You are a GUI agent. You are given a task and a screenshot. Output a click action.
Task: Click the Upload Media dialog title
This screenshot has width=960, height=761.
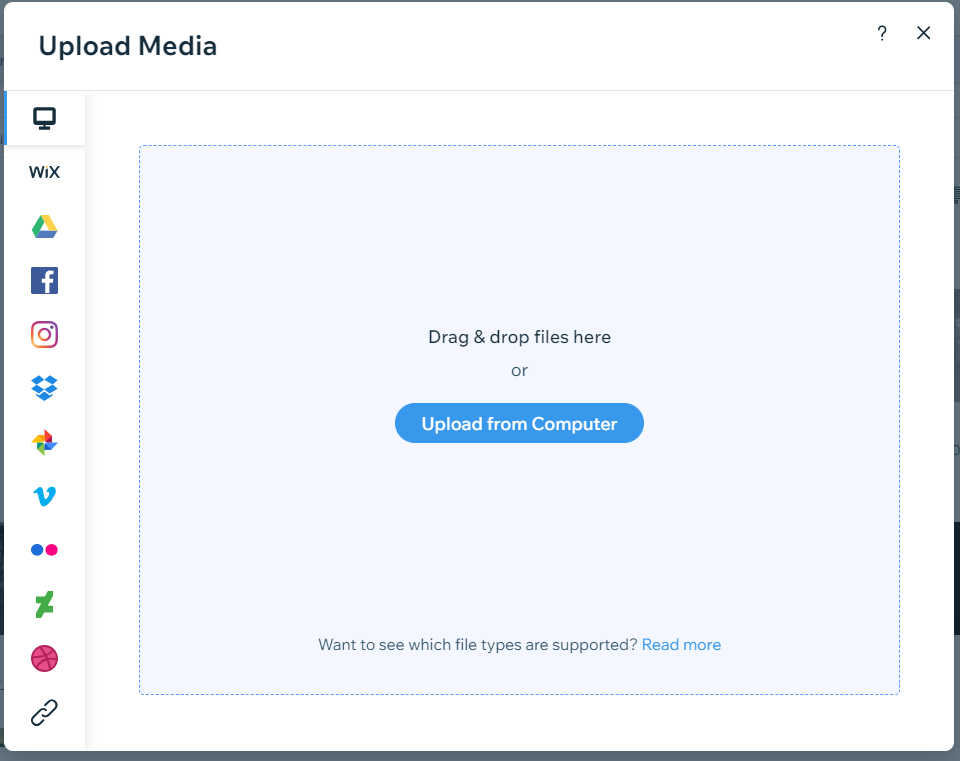(128, 46)
